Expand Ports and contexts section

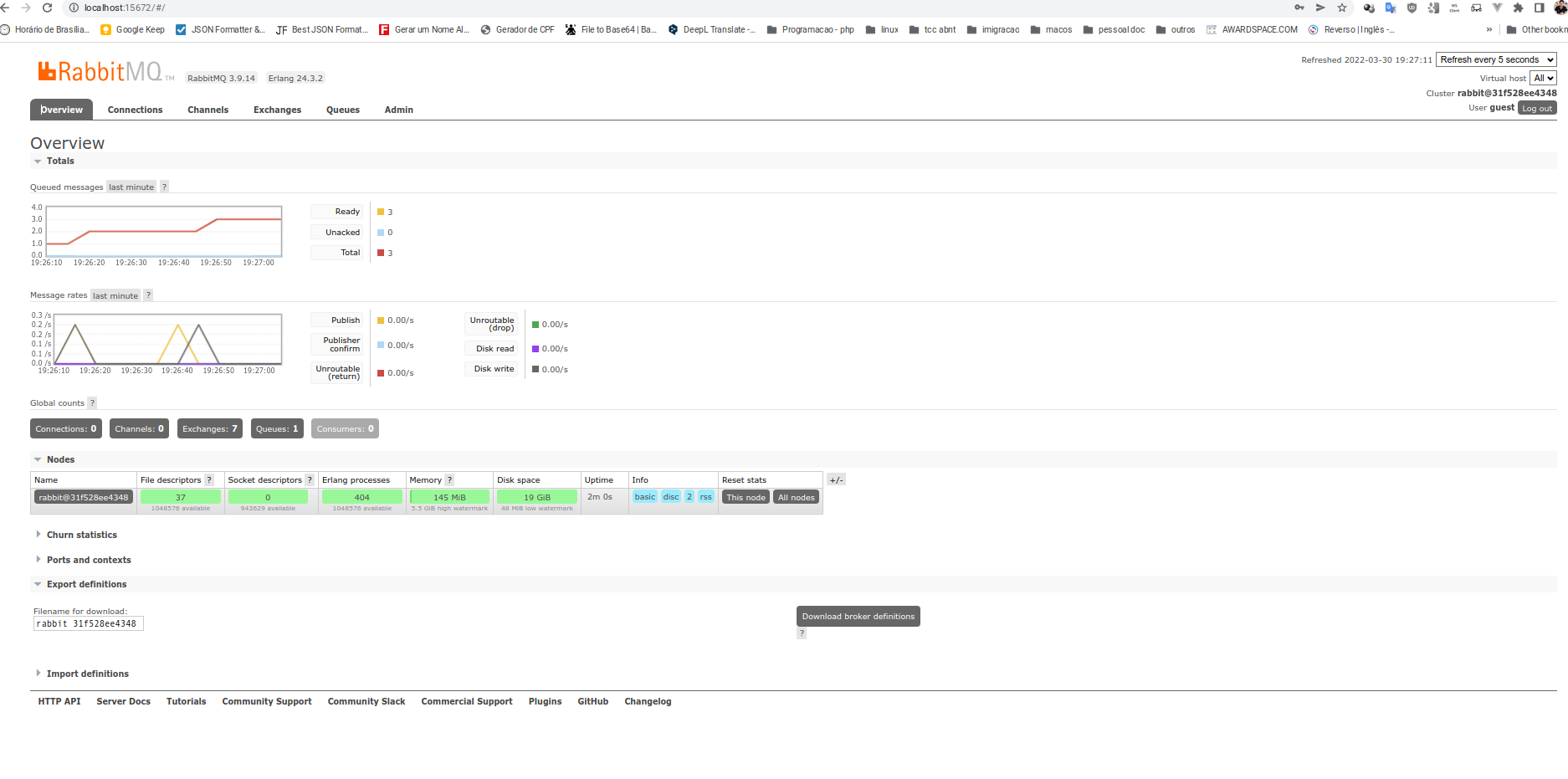tap(82, 560)
